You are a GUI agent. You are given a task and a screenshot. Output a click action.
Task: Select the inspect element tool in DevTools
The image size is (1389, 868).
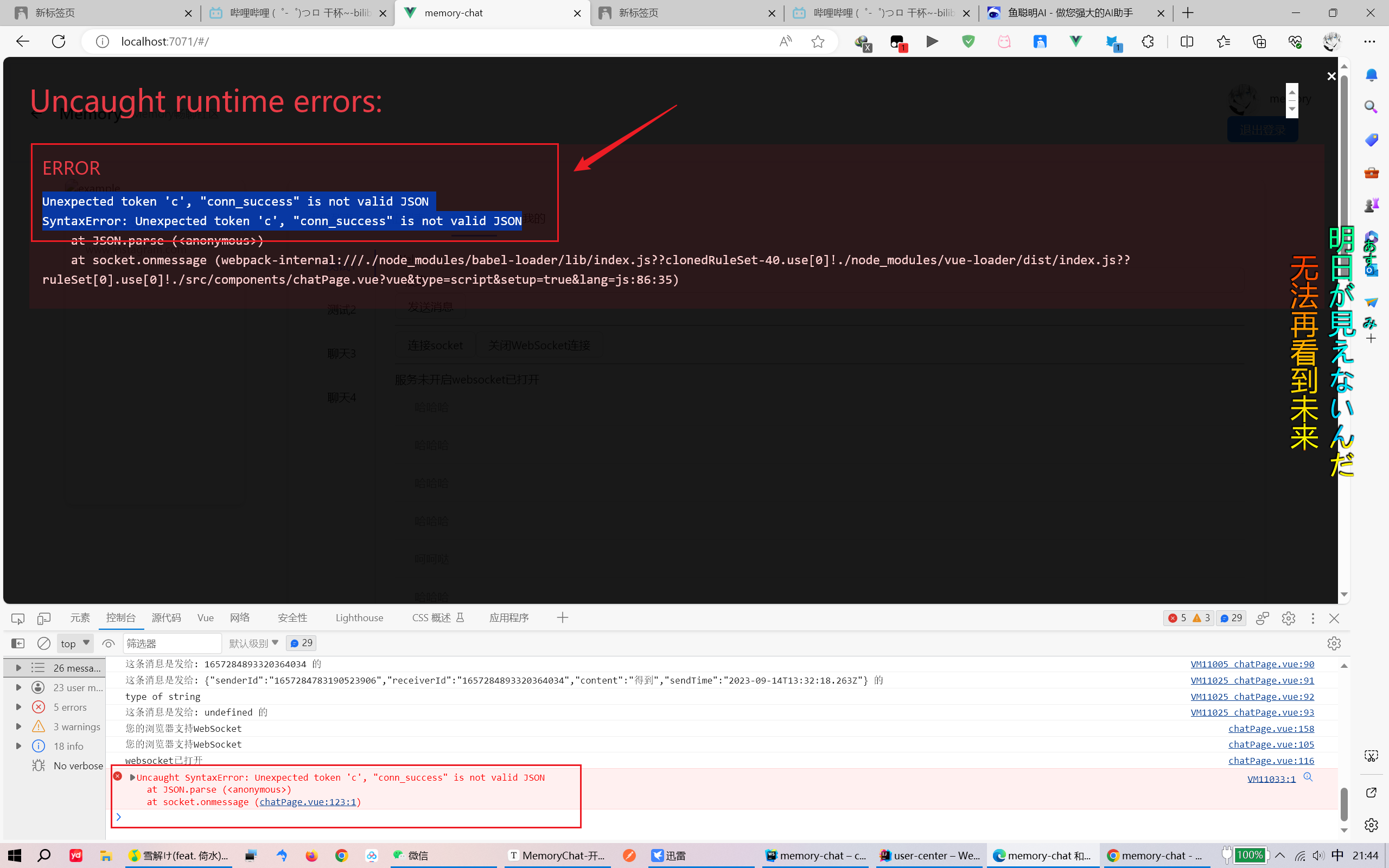(18, 618)
